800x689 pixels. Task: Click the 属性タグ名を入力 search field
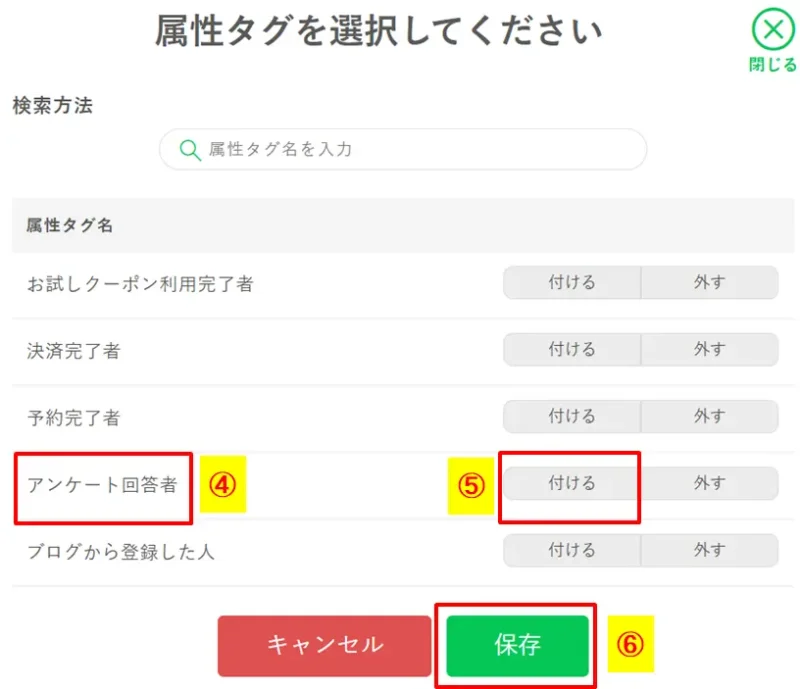click(400, 148)
